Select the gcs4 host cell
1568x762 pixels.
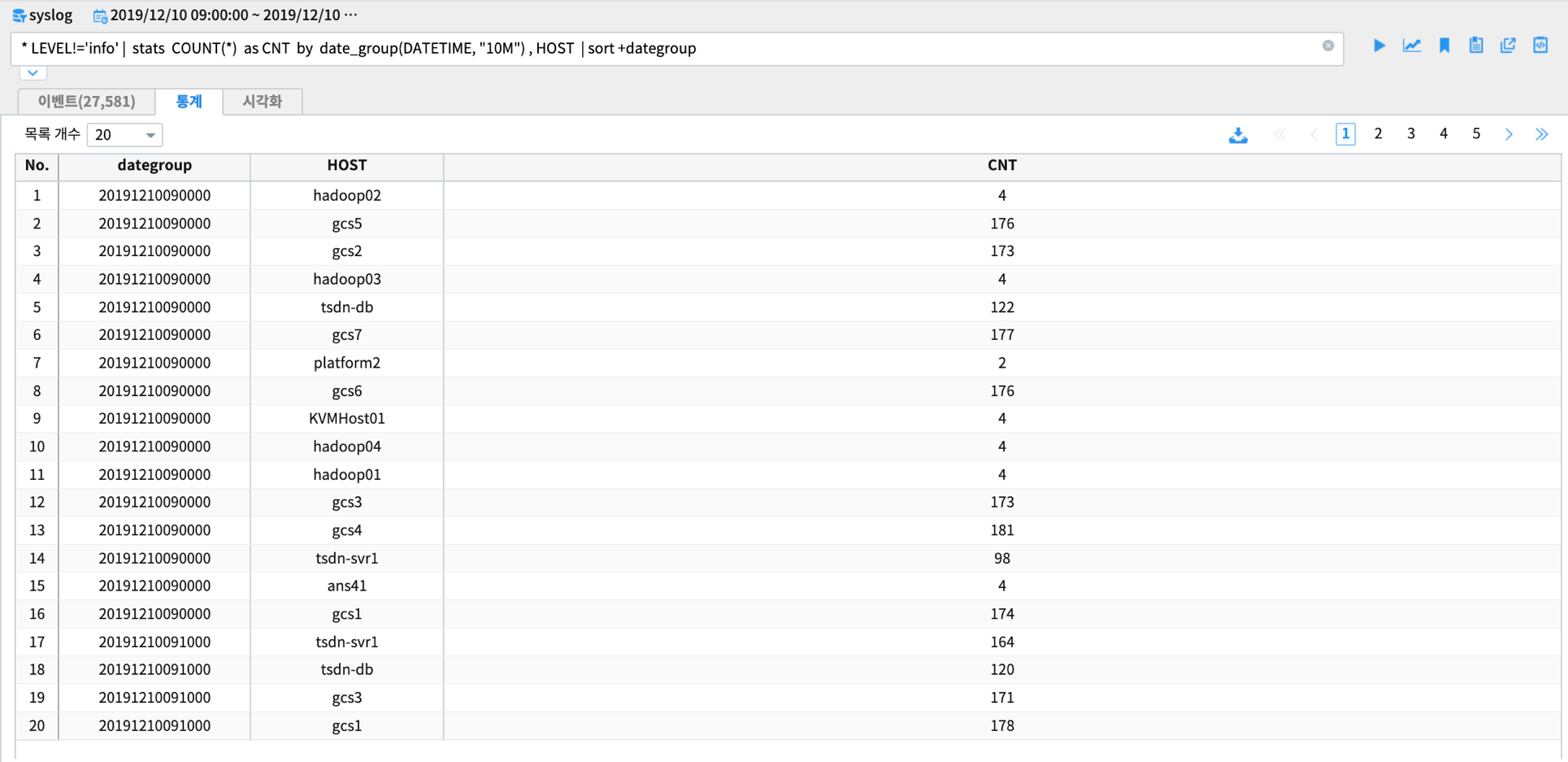(x=347, y=530)
